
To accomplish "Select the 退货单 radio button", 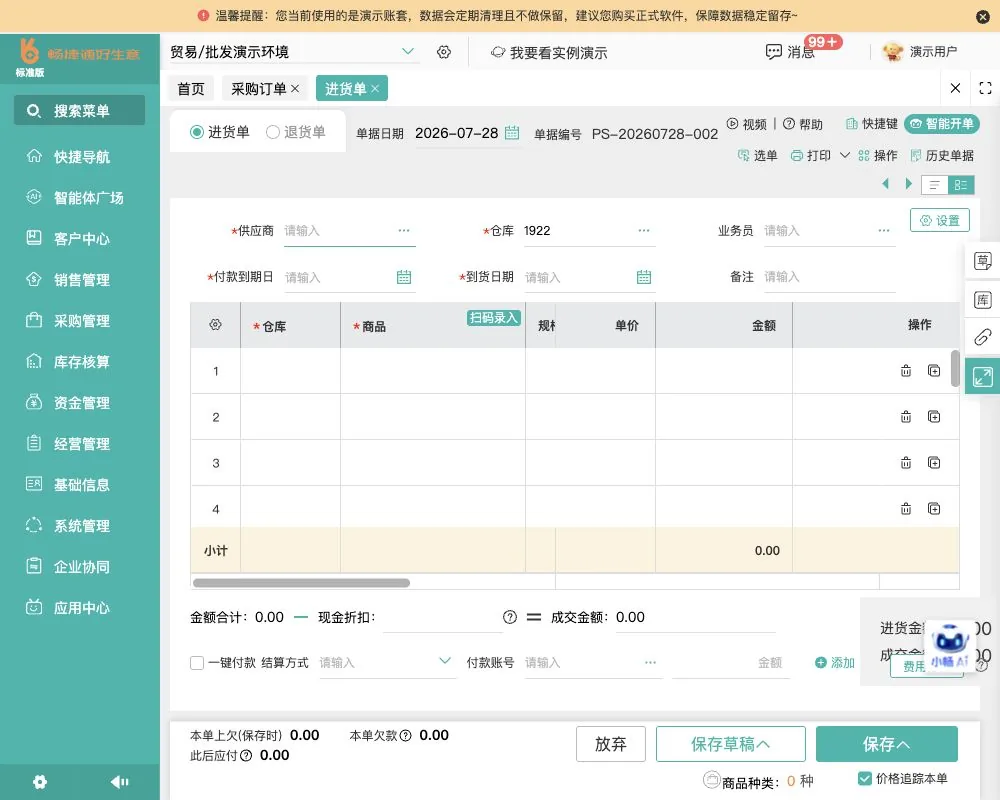I will [x=273, y=132].
